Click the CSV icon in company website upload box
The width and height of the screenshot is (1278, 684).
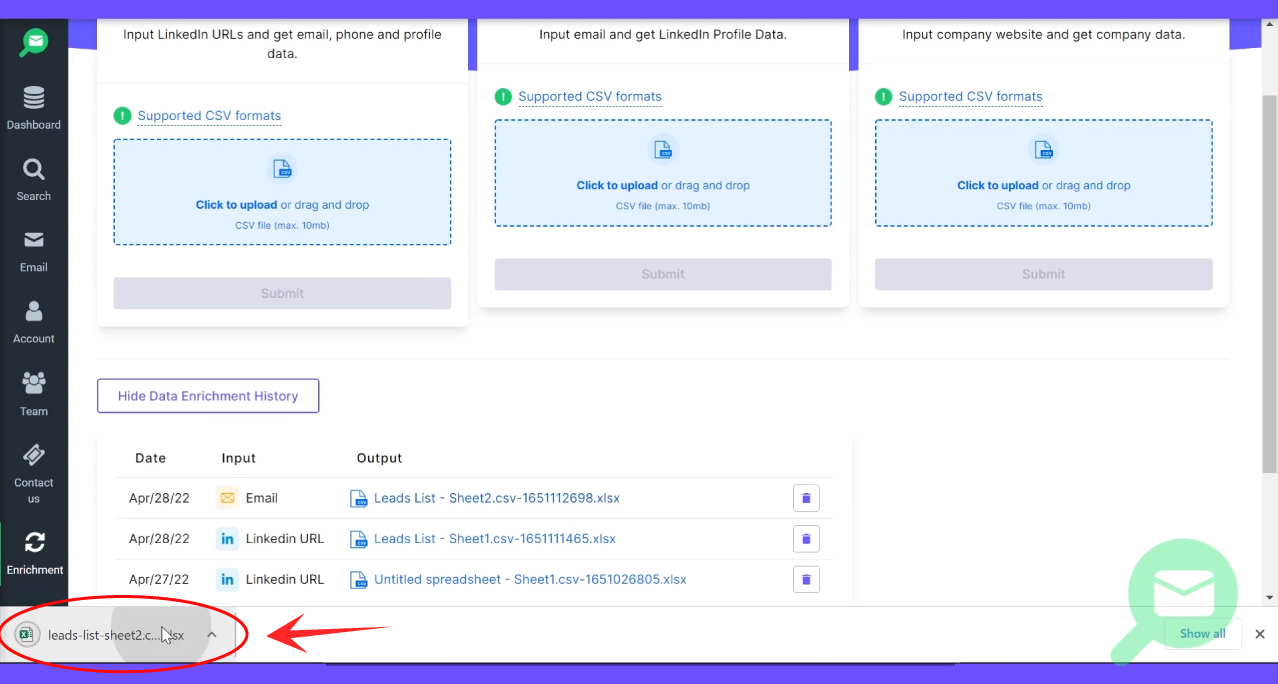[1044, 150]
